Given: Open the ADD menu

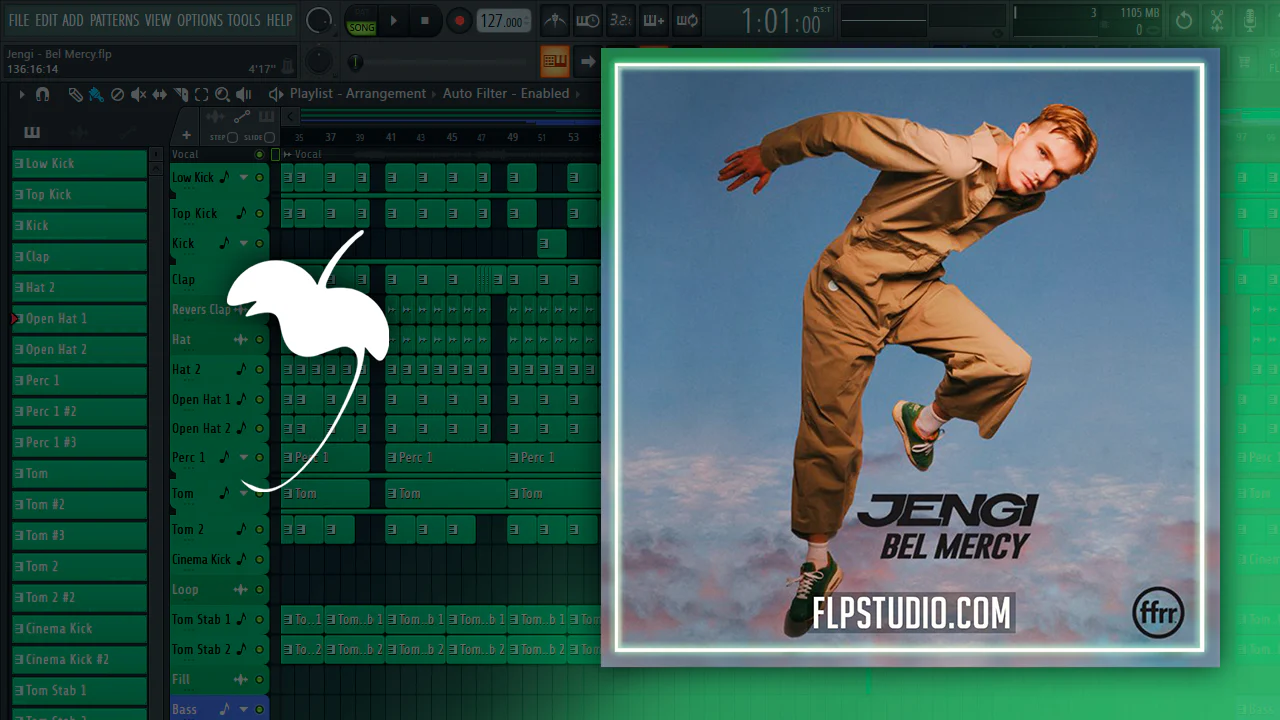Looking at the screenshot, I should click(73, 20).
